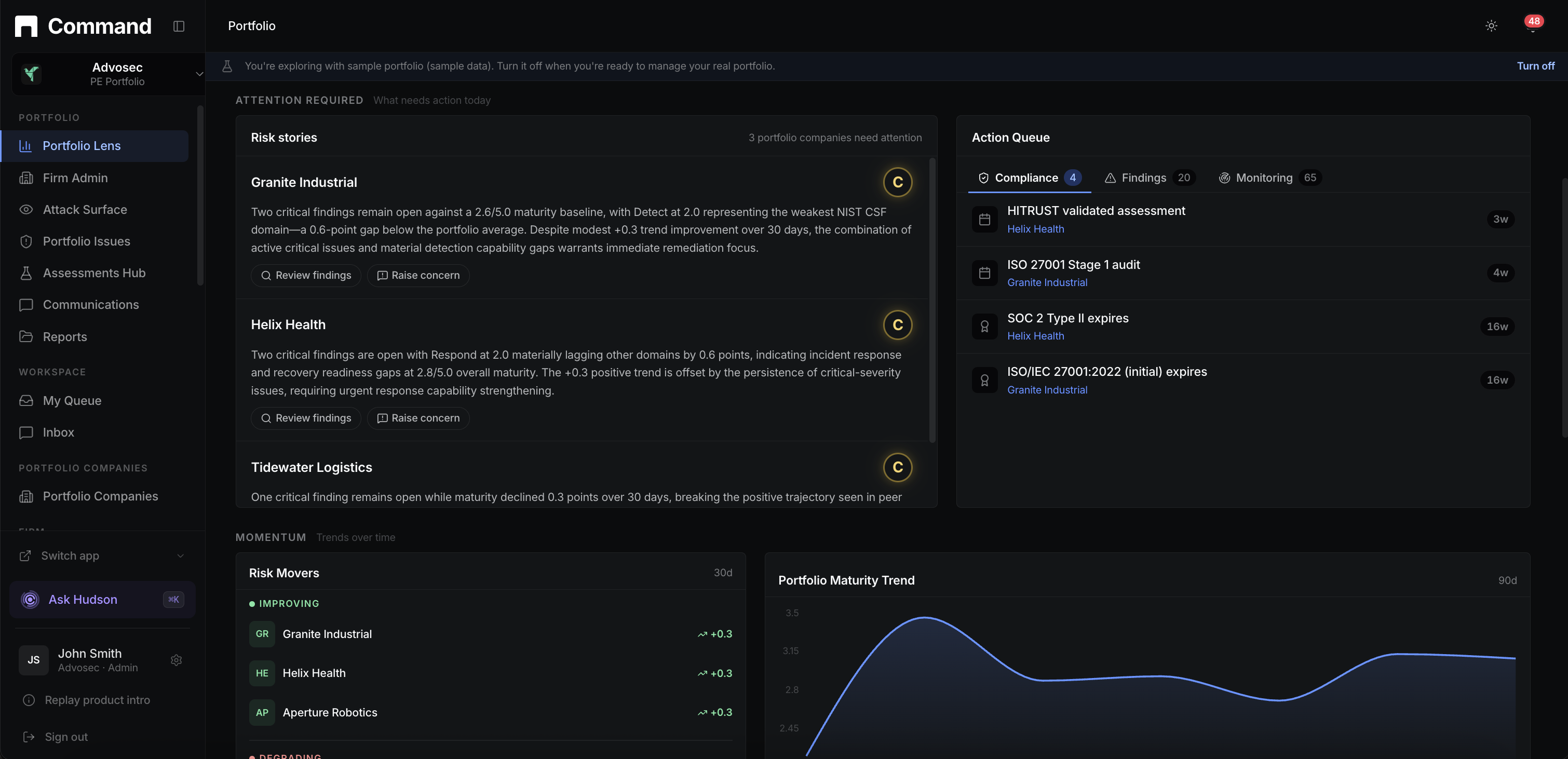This screenshot has height=759, width=1568.
Task: Collapse the sidebar panel icon
Action: click(x=179, y=26)
